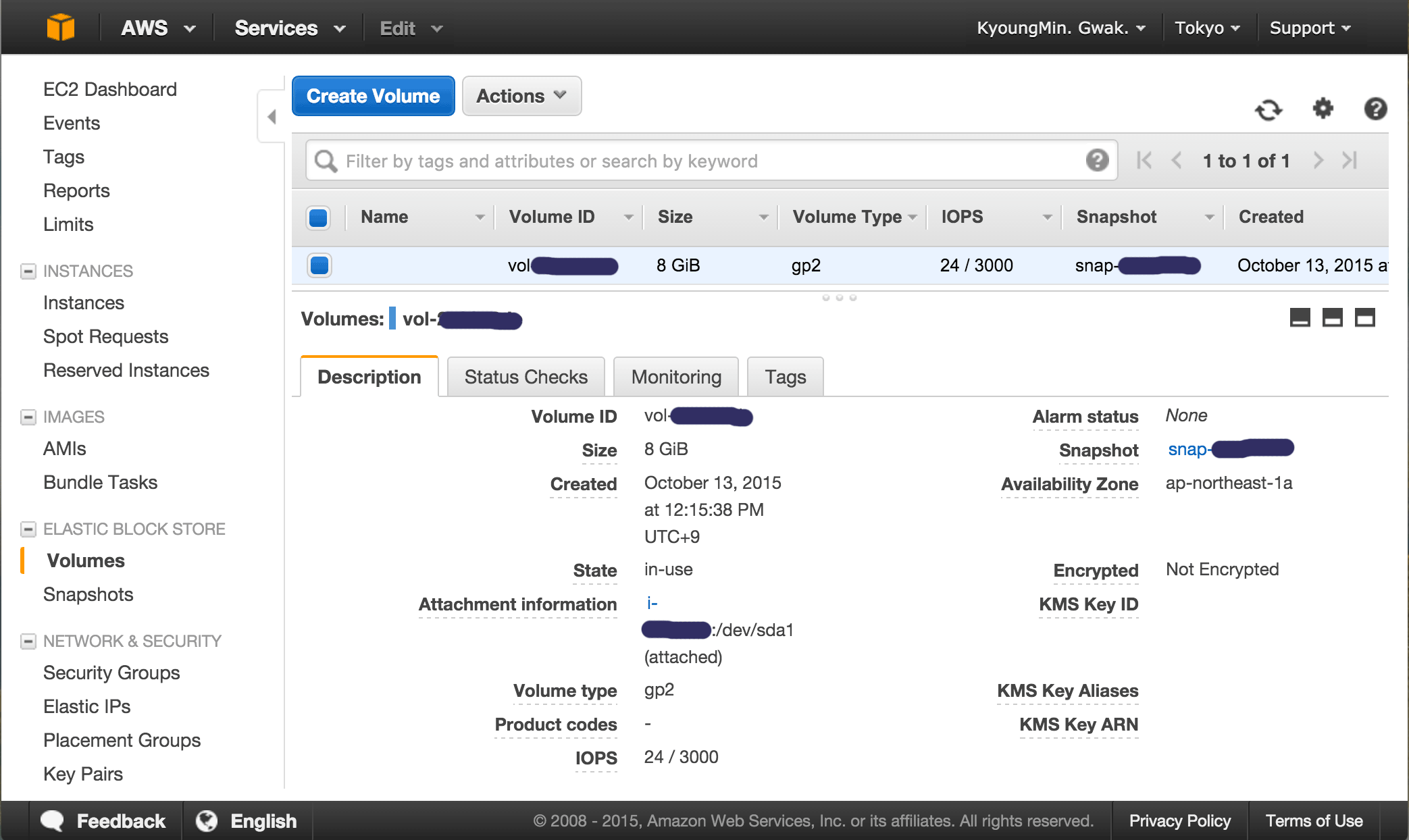Open EC2 Dashboard in sidebar
Screen dimensions: 1409x840
[x=110, y=89]
